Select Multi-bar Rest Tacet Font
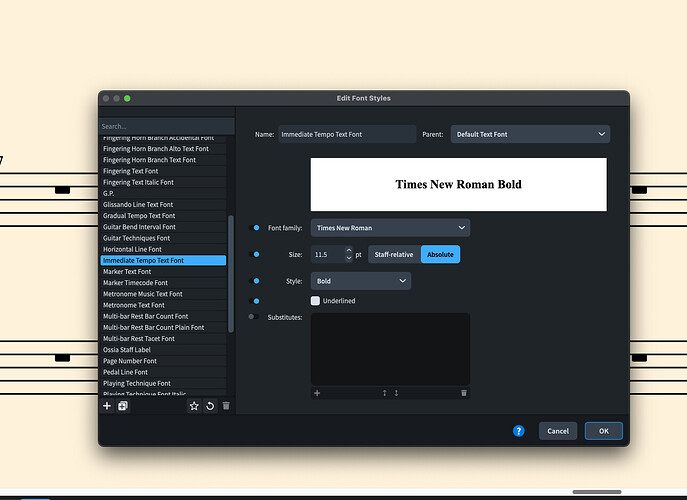Screen dimensions: 687x500 pos(163,339)
